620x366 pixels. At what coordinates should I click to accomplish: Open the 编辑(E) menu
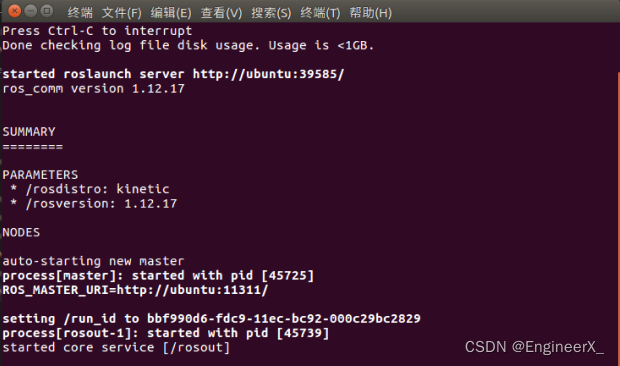(x=171, y=13)
